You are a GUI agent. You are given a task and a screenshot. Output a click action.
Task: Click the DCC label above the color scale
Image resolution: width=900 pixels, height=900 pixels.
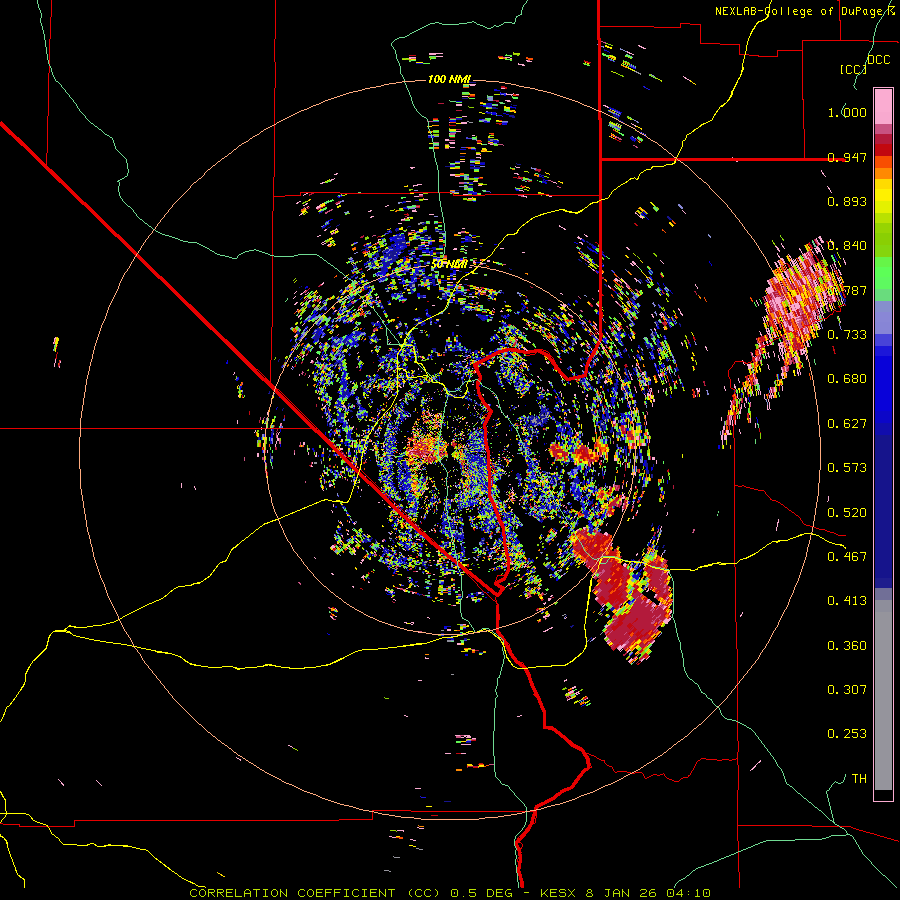(x=879, y=59)
